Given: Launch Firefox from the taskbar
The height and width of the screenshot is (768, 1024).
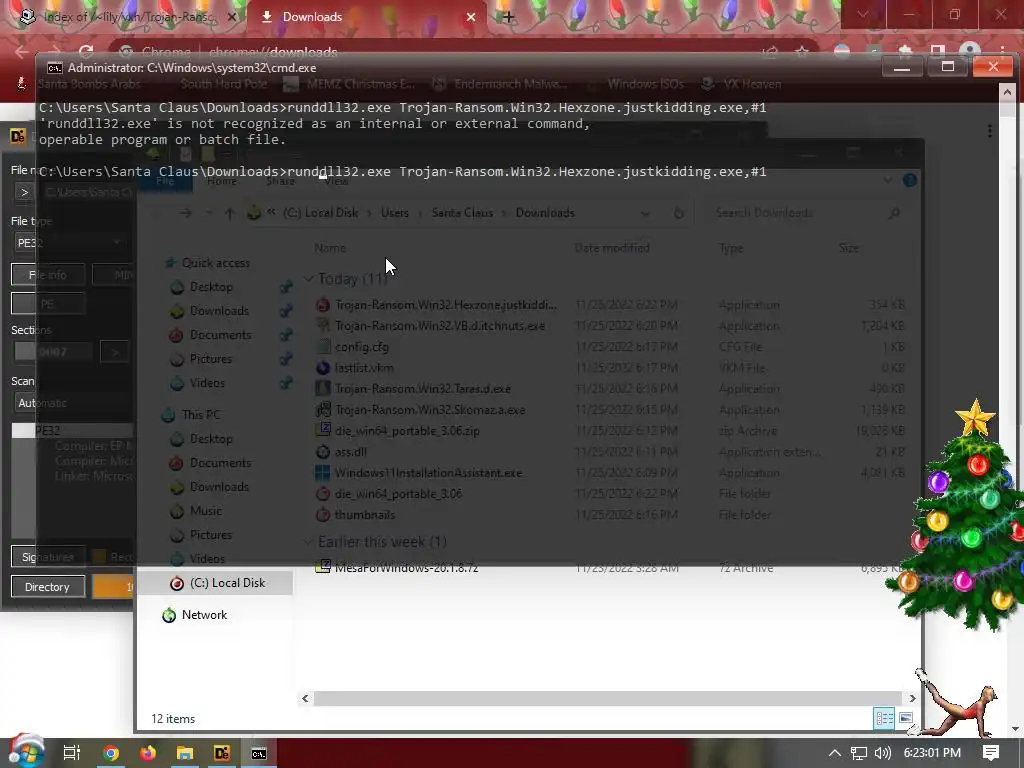Looking at the screenshot, I should click(x=148, y=753).
